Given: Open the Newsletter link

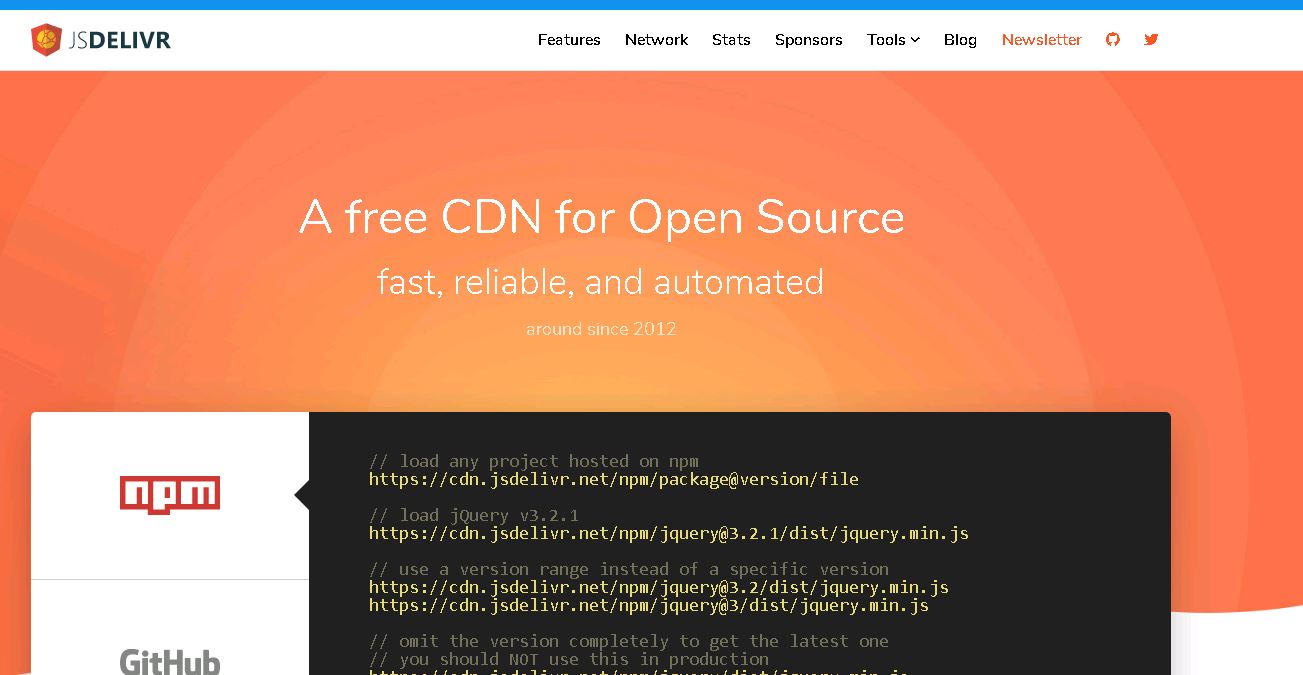Looking at the screenshot, I should click(1041, 40).
